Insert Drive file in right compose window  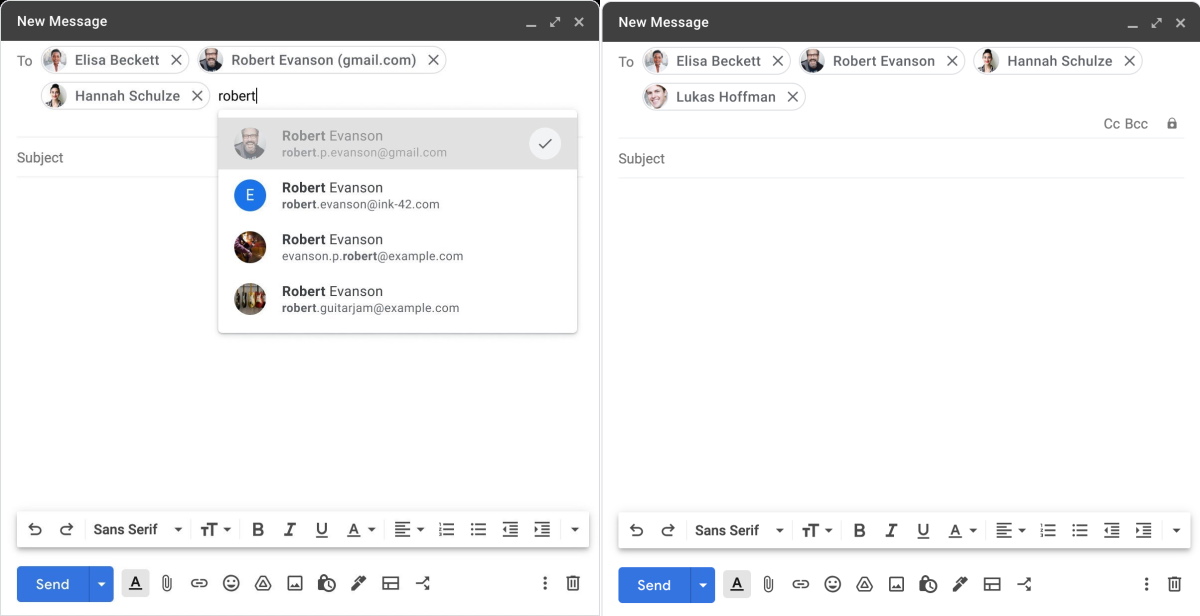click(x=865, y=584)
